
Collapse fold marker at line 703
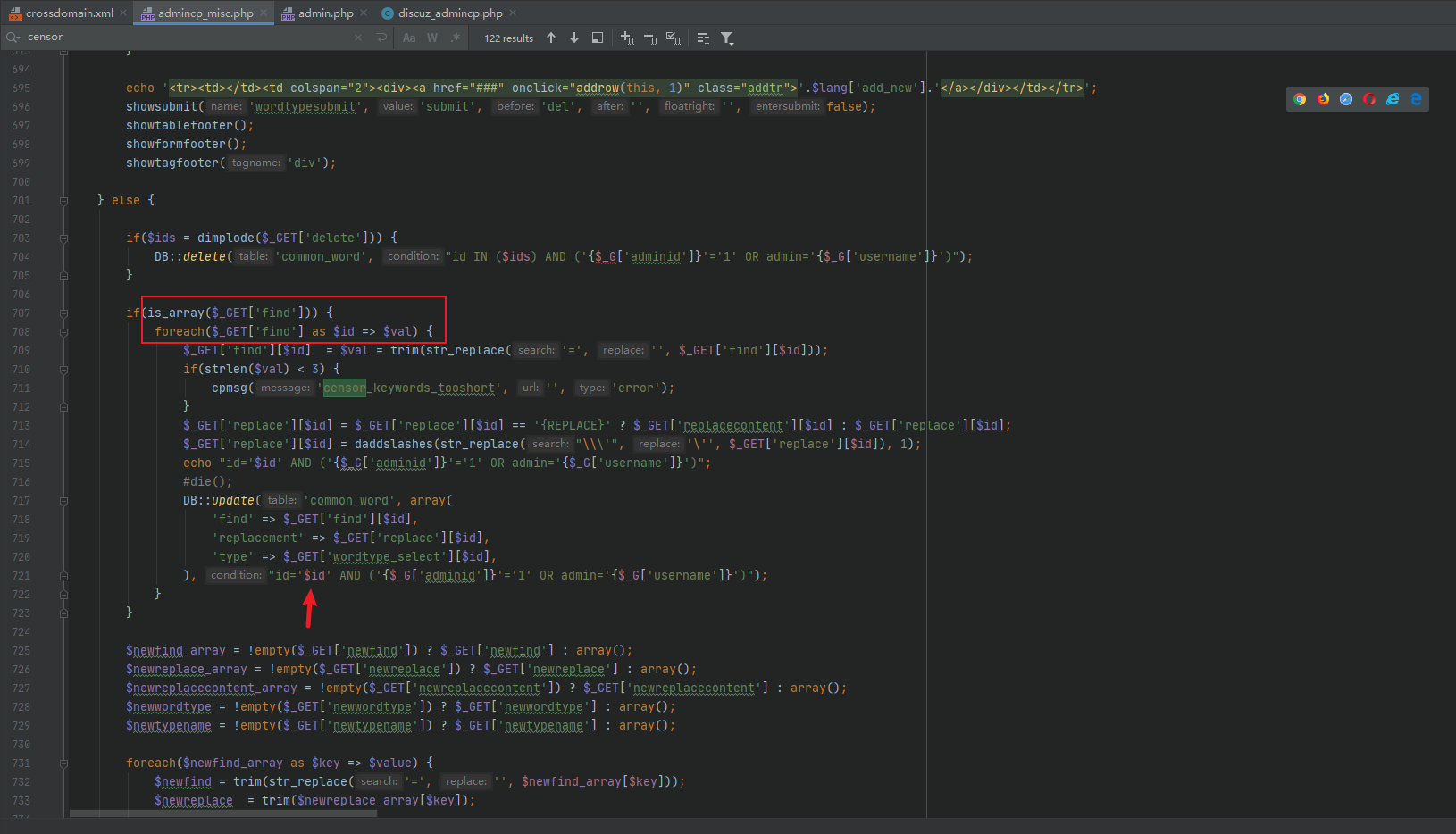(x=63, y=238)
